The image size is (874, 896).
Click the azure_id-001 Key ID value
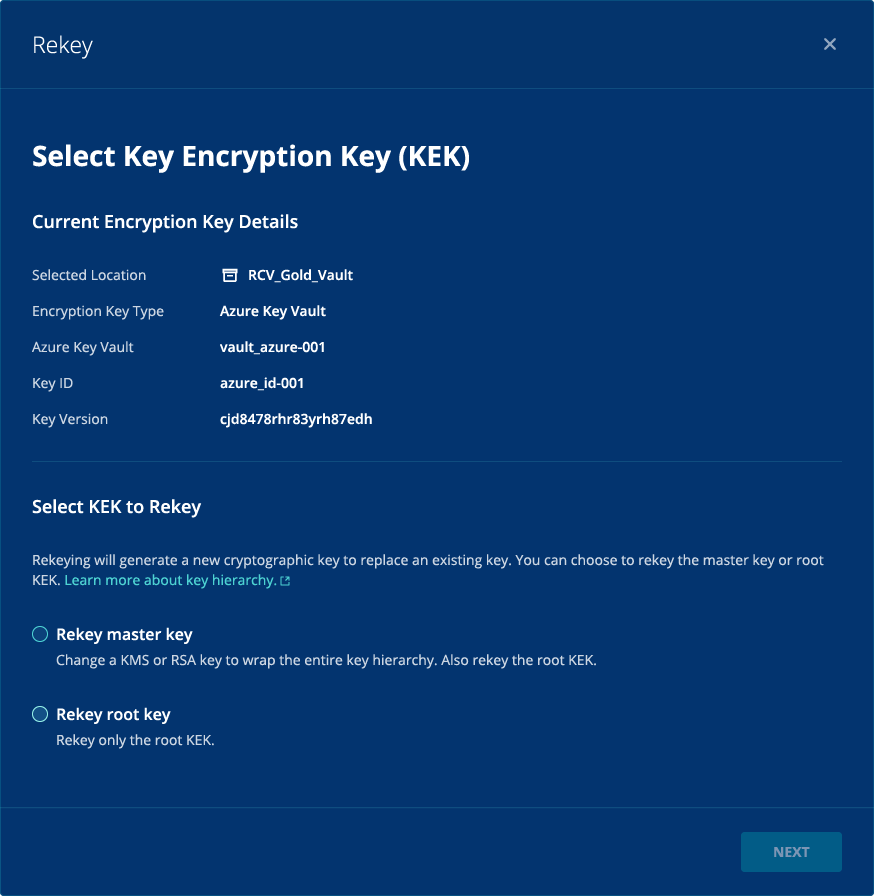pos(262,383)
